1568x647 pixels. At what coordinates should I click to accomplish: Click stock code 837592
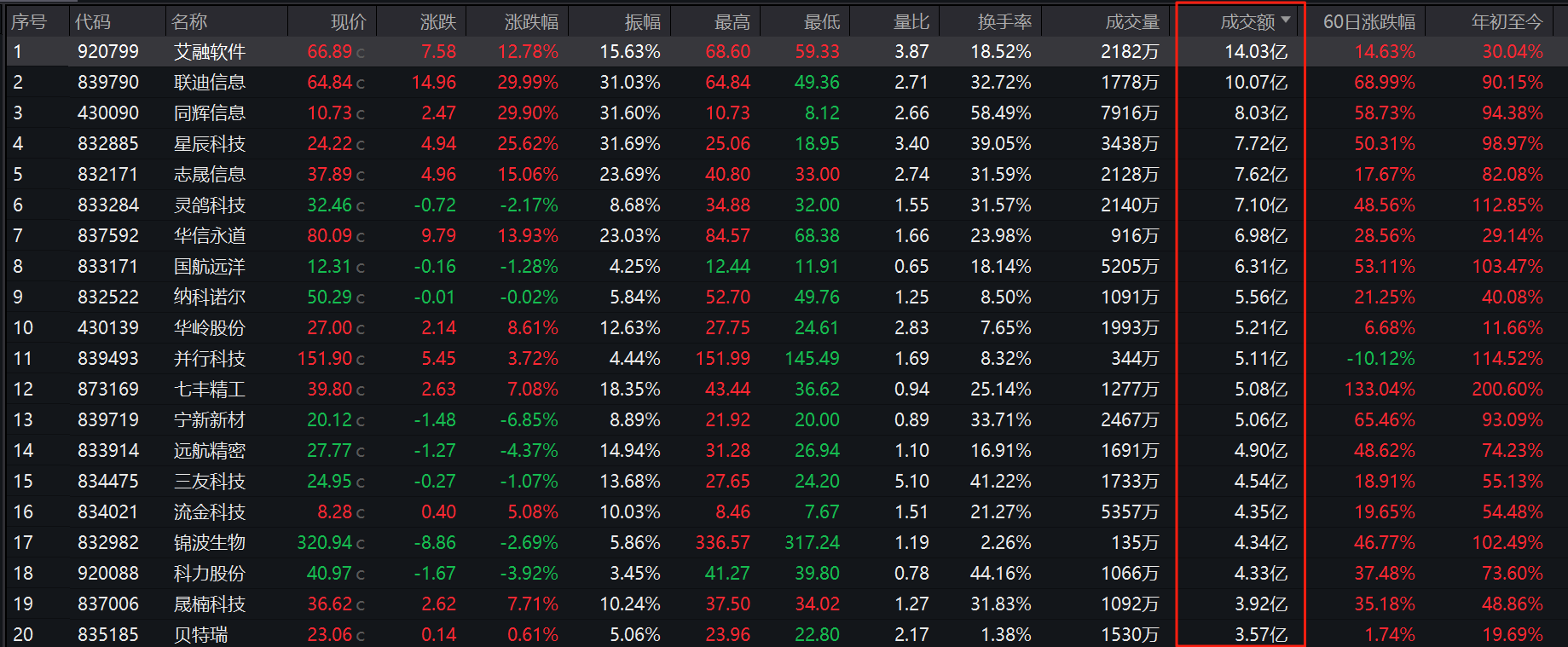(x=108, y=236)
